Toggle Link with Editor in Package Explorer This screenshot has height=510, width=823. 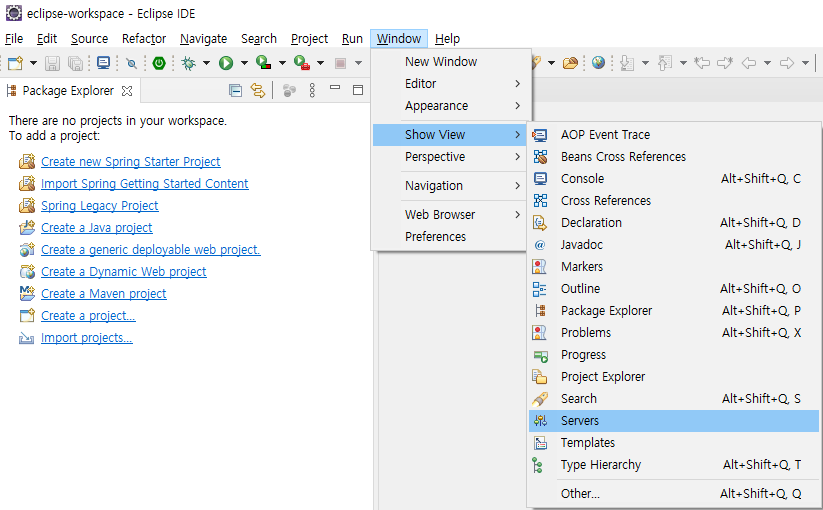258,91
